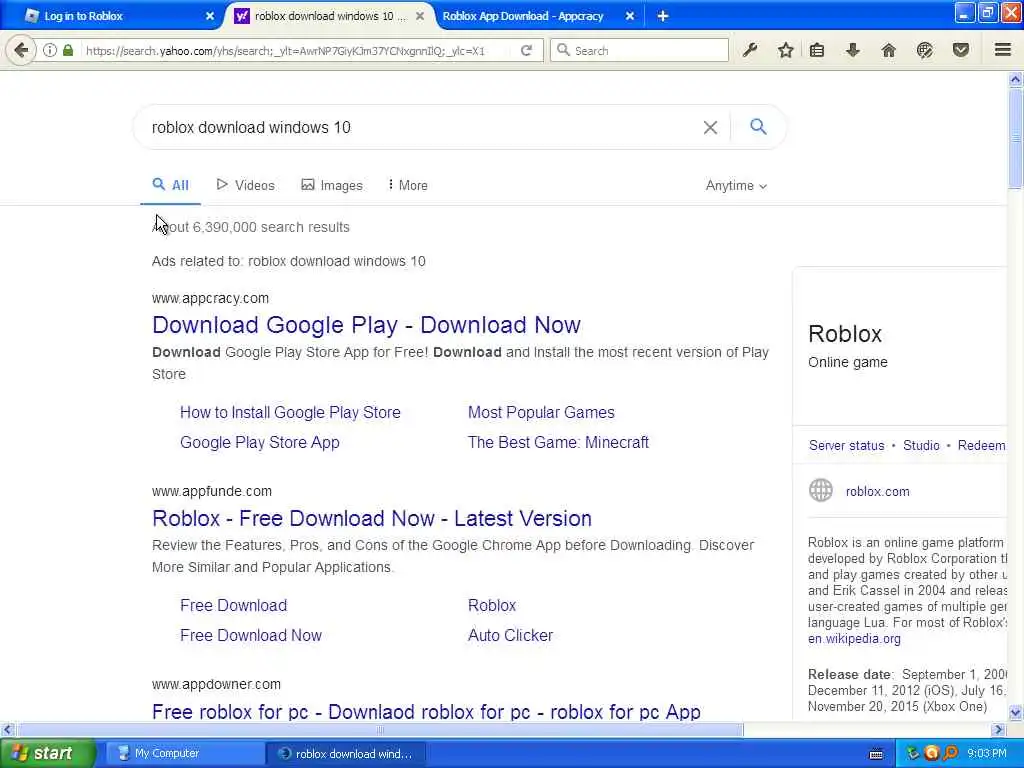The image size is (1024, 768).
Task: Open the keyboard icon in the taskbar
Action: 876,754
